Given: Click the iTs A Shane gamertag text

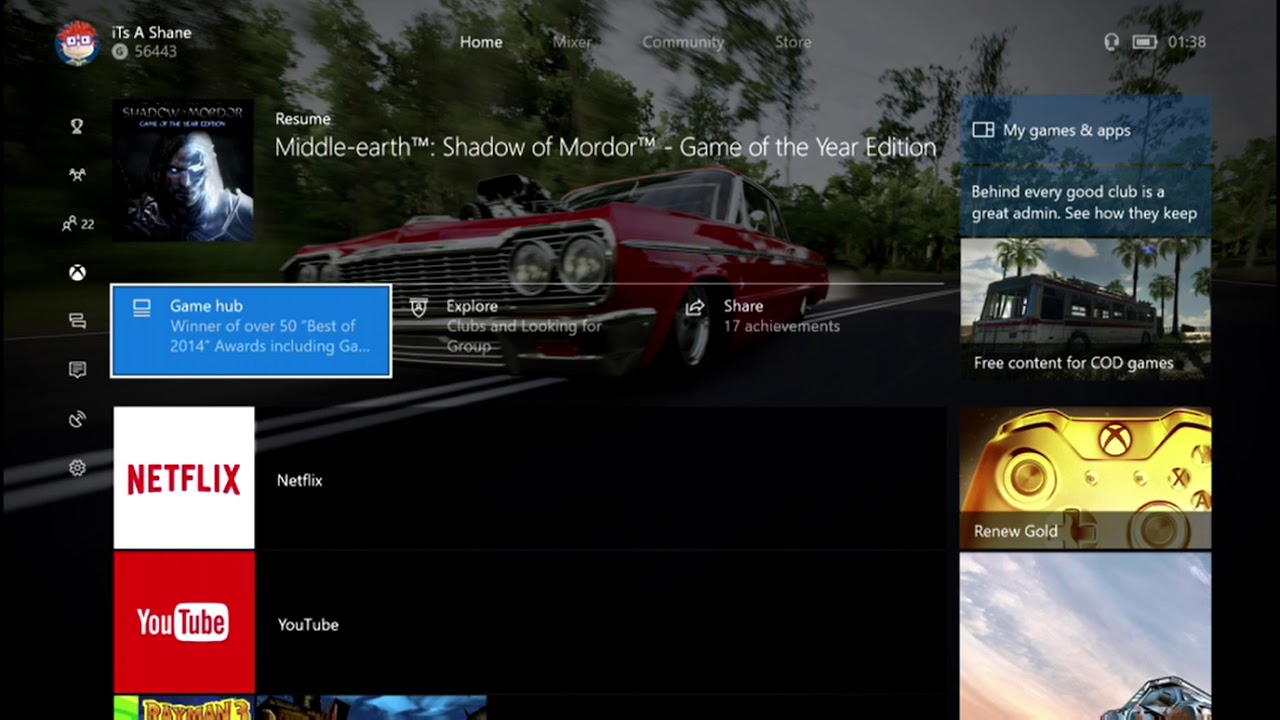Looking at the screenshot, I should [x=151, y=33].
